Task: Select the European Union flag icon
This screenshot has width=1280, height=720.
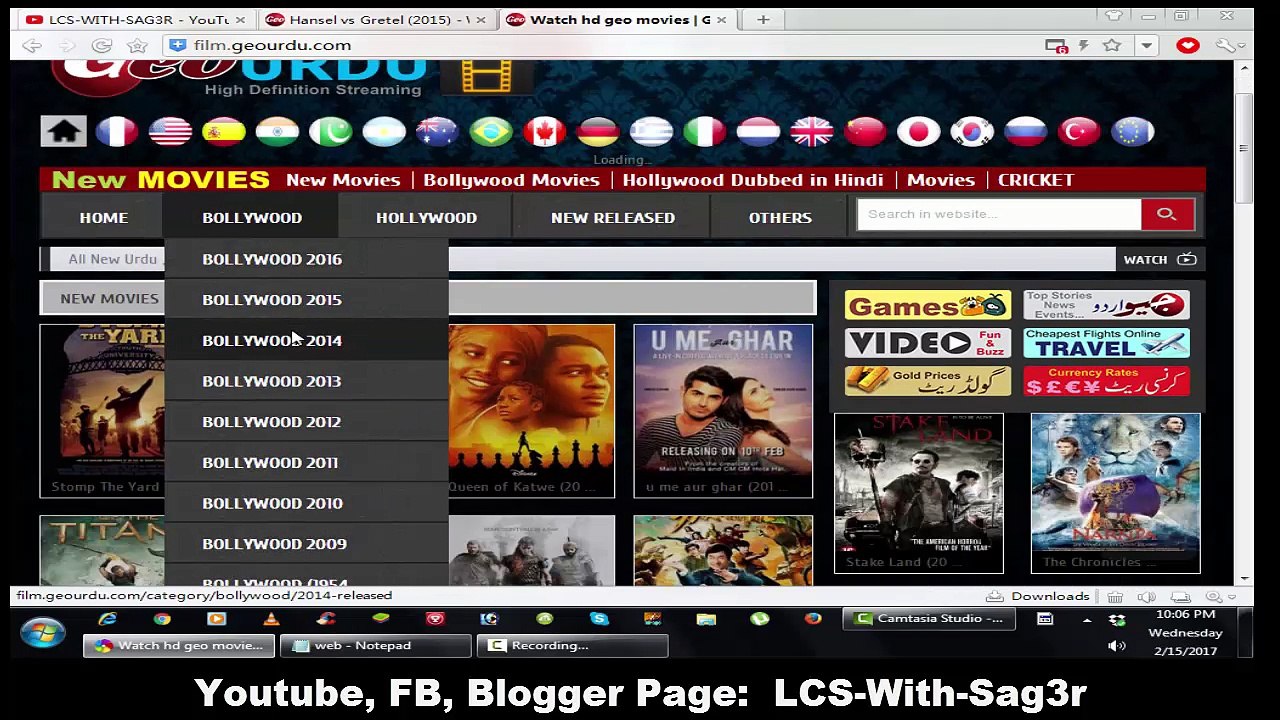Action: click(x=1132, y=131)
